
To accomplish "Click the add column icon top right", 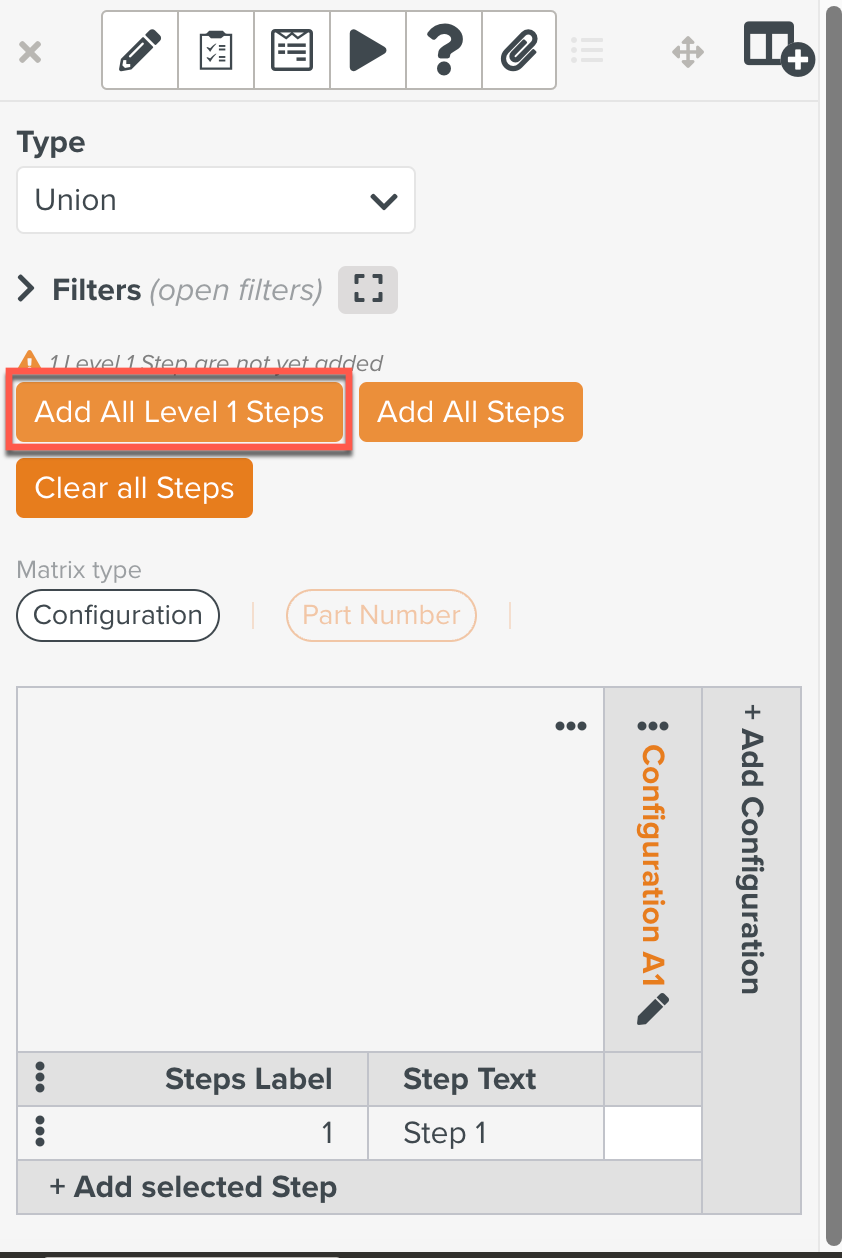I will [x=778, y=47].
